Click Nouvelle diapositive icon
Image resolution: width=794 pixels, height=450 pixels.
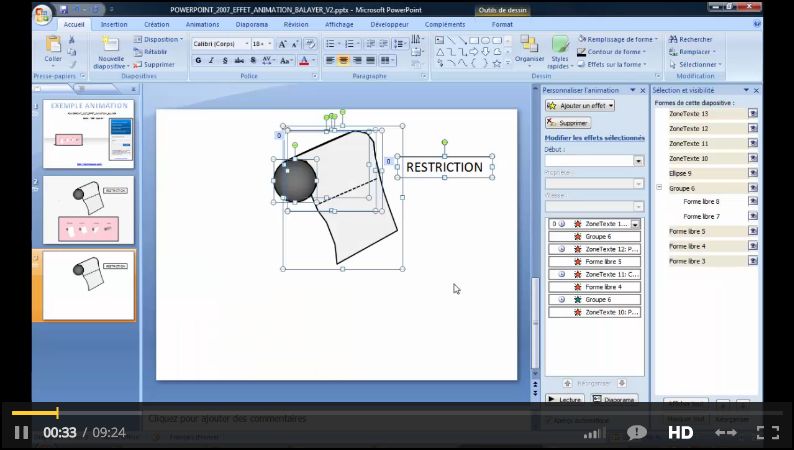pyautogui.click(x=110, y=44)
